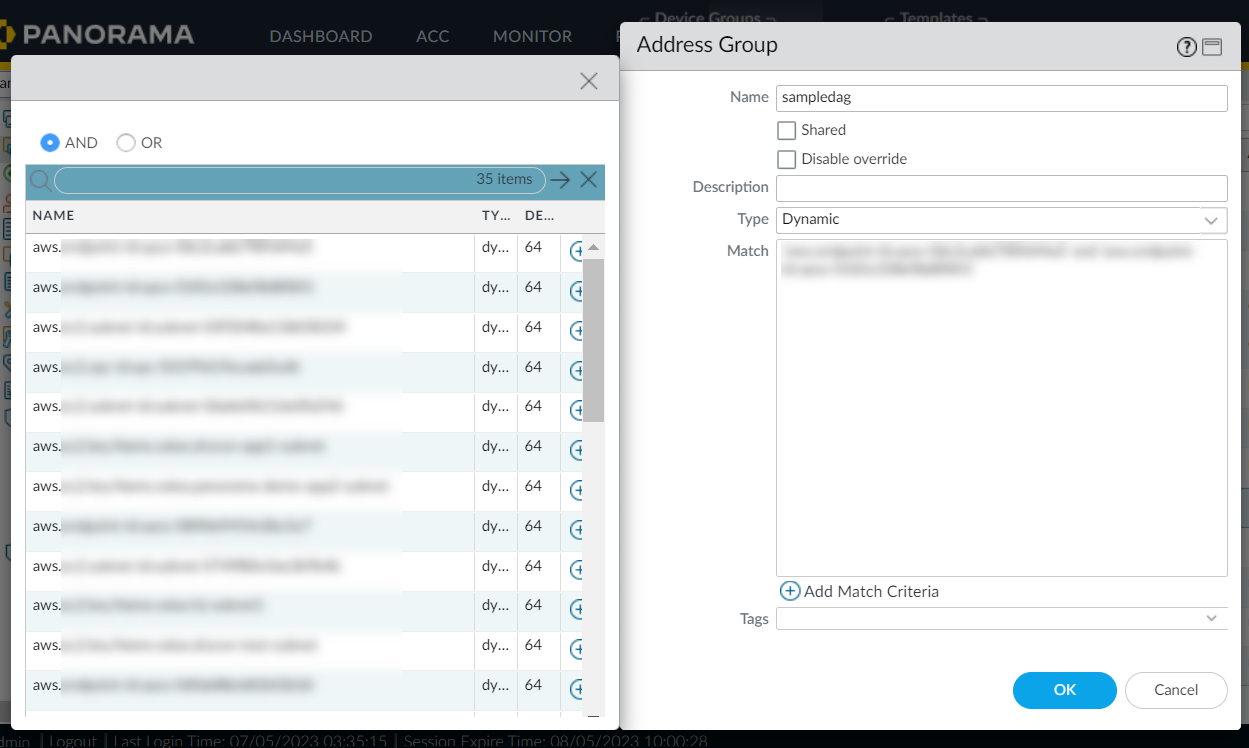Image resolution: width=1249 pixels, height=748 pixels.
Task: Sort the list by the NAME column header
Action: pyautogui.click(x=53, y=216)
